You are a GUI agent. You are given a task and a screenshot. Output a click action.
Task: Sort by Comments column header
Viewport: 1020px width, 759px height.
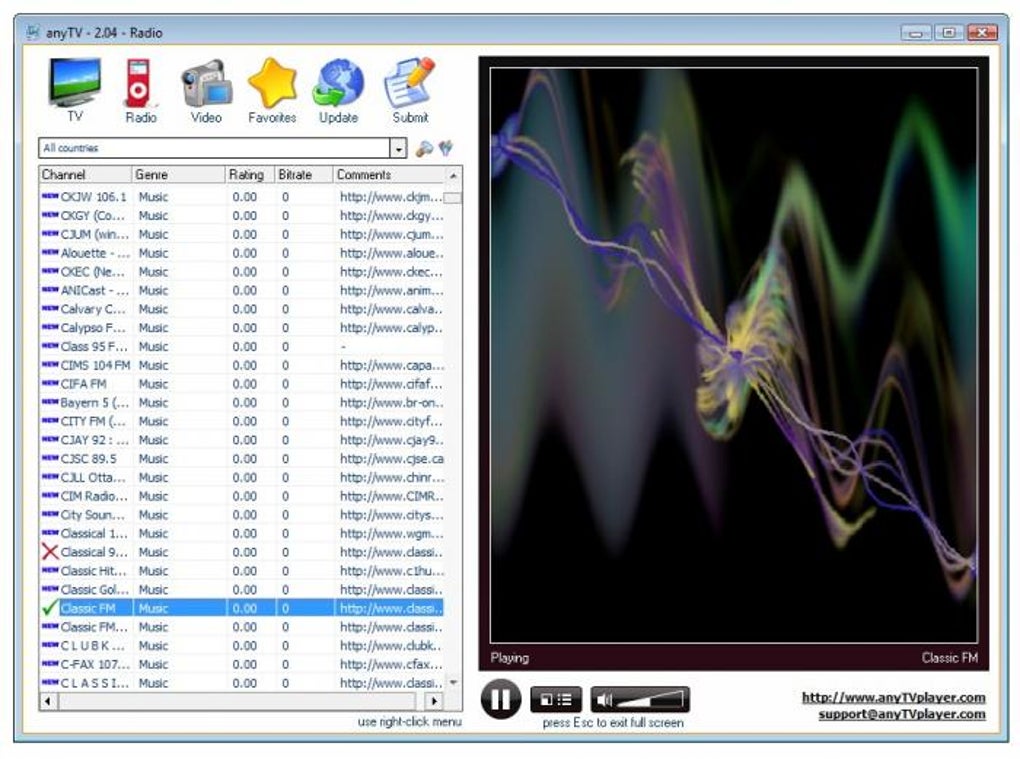[389, 174]
